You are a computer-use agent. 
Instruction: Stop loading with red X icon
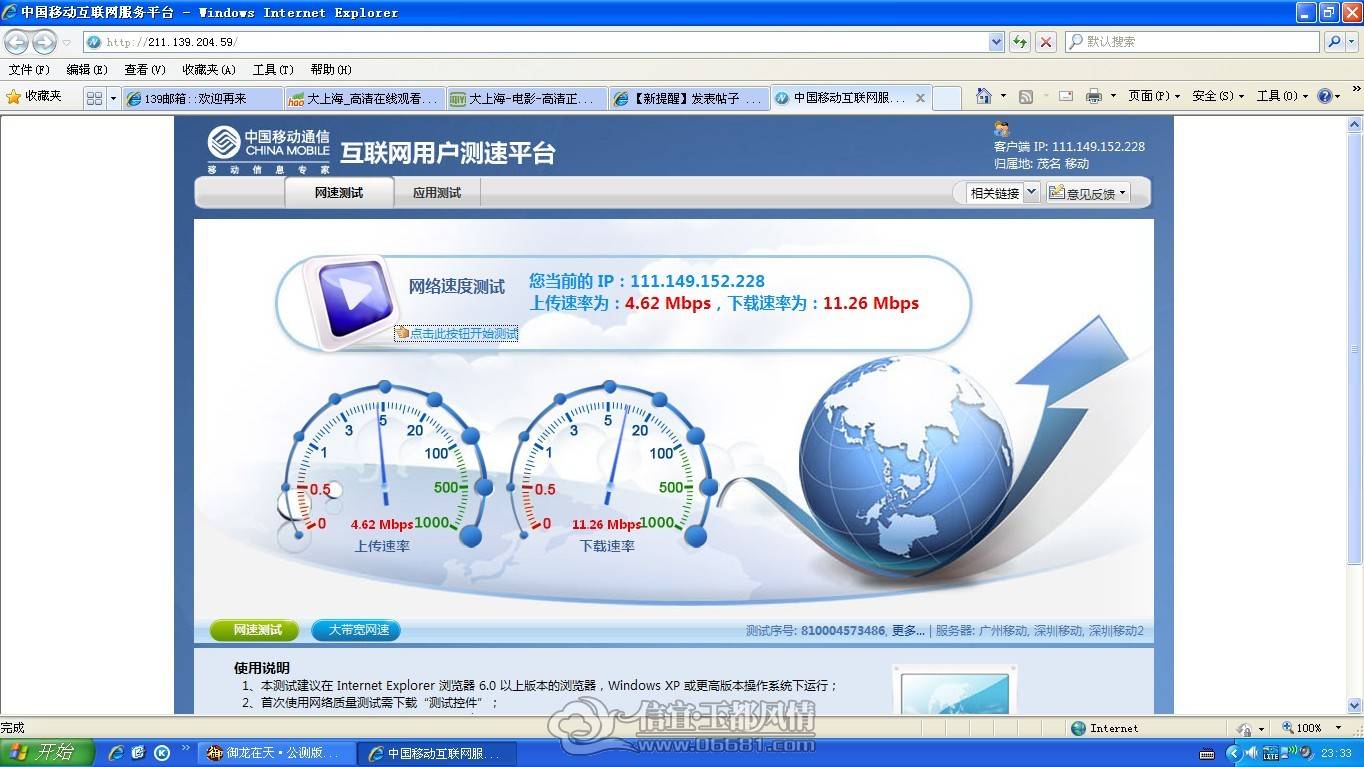pyautogui.click(x=1046, y=42)
